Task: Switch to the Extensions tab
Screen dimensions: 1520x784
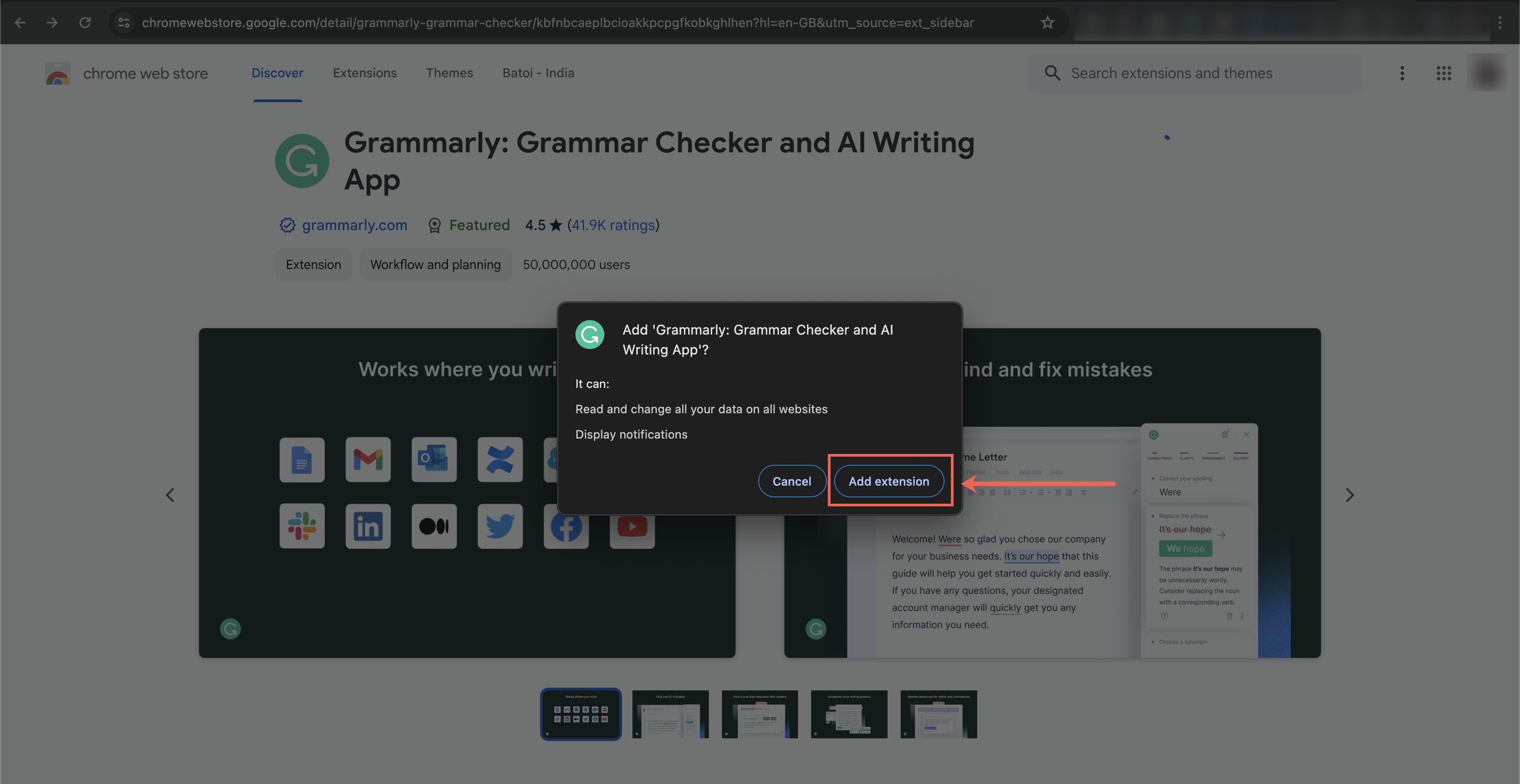Action: pos(365,72)
